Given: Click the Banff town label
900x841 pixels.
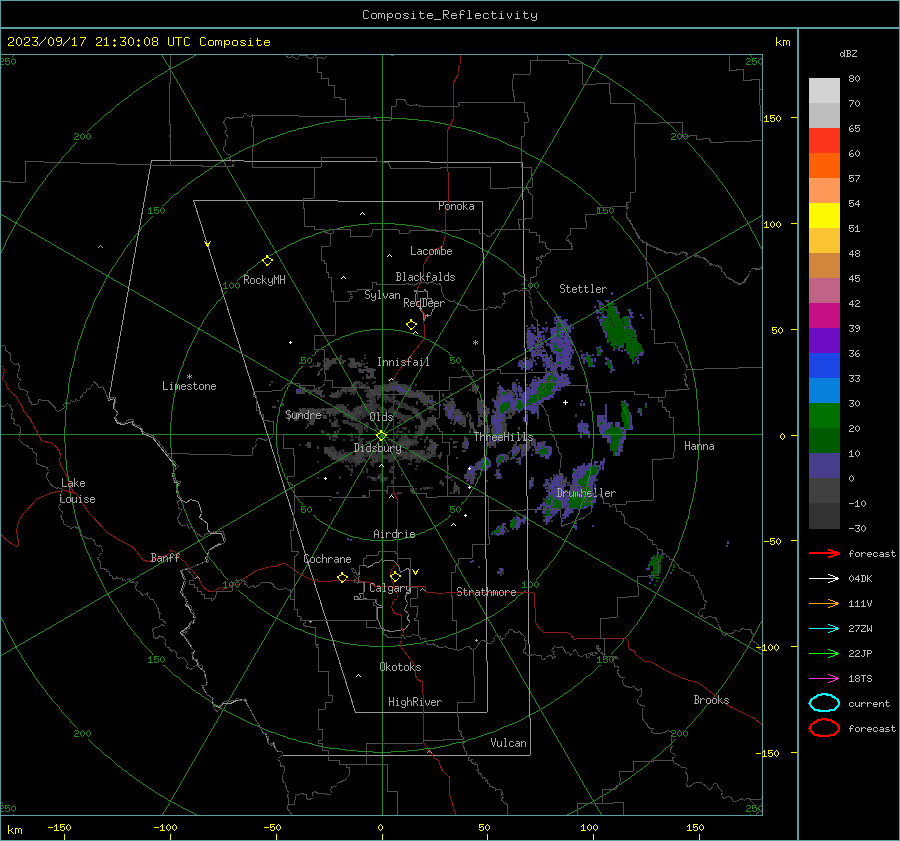Looking at the screenshot, I should (165, 557).
